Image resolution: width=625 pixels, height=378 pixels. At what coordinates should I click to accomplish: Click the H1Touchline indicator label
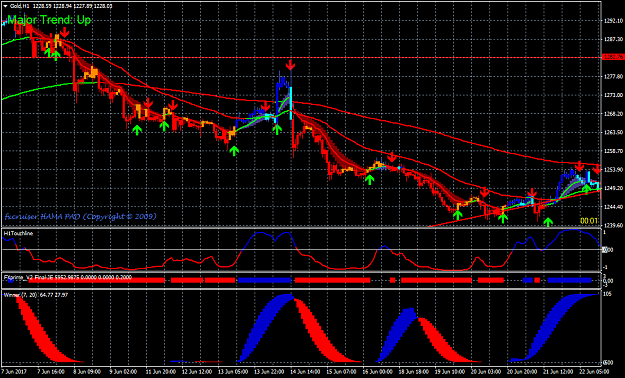[x=18, y=233]
